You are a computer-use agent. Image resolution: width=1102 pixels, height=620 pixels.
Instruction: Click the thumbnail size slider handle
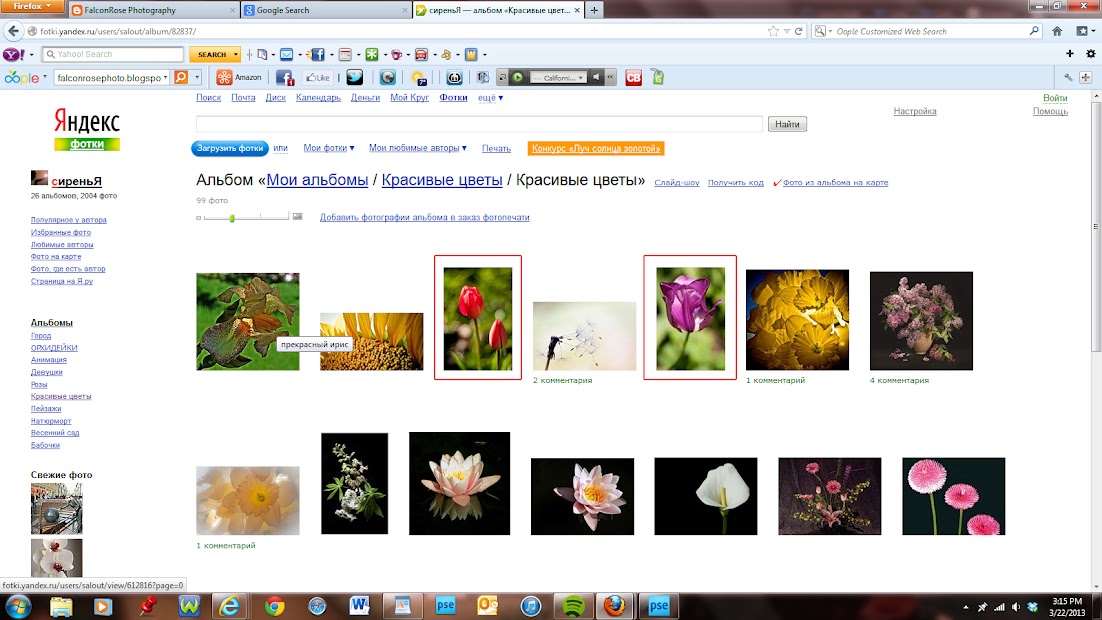pyautogui.click(x=232, y=218)
